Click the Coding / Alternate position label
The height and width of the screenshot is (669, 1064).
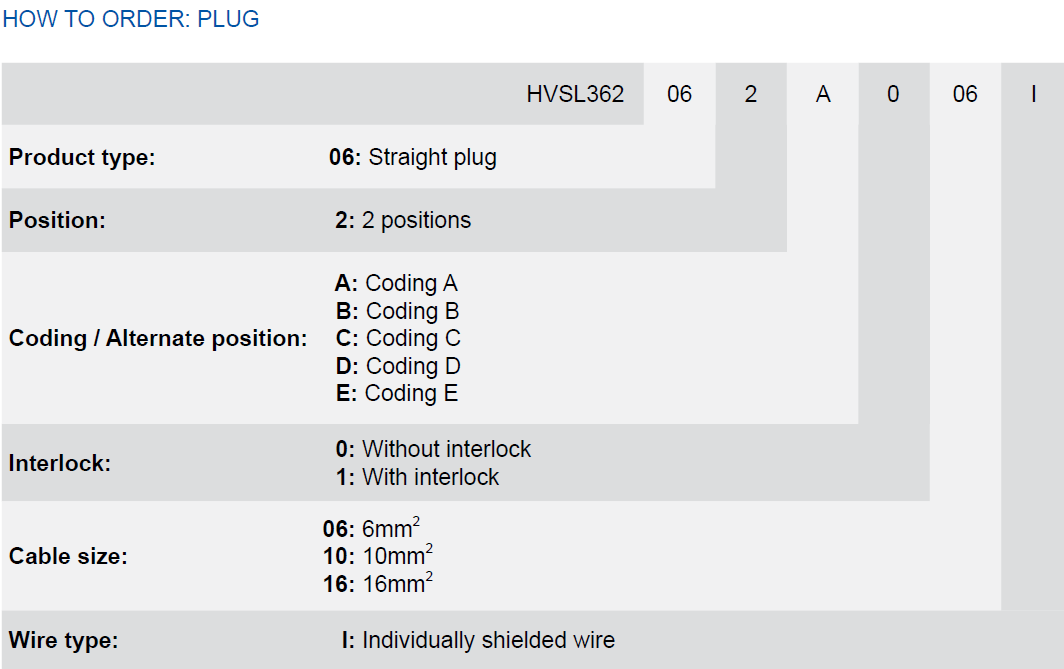coord(158,338)
